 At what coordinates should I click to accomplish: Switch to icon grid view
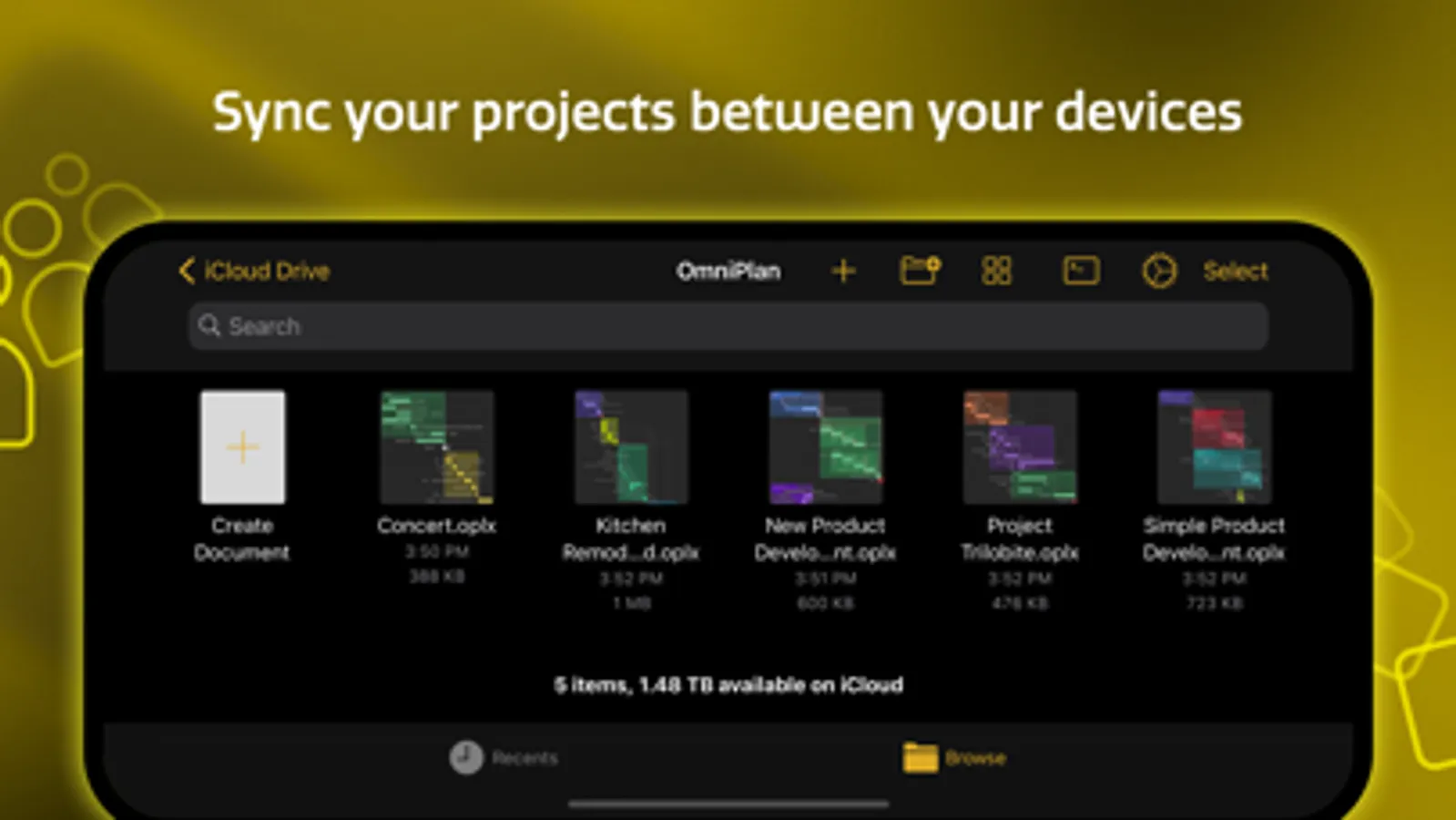pos(996,271)
